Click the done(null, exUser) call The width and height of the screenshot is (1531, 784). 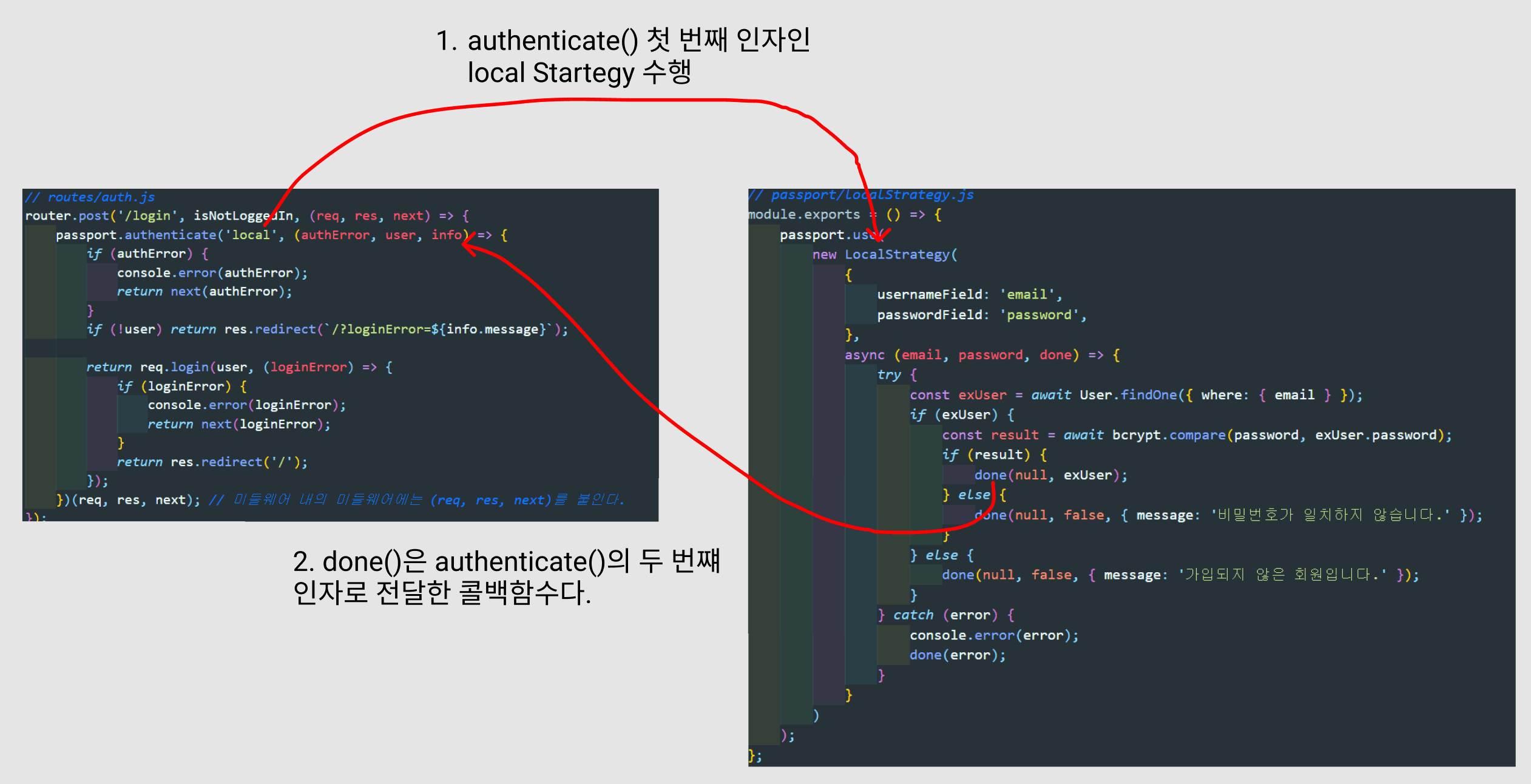click(x=1050, y=475)
